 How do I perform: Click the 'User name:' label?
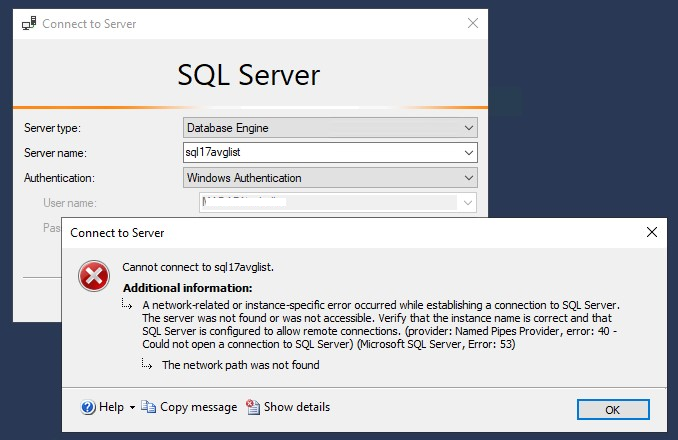tap(70, 203)
